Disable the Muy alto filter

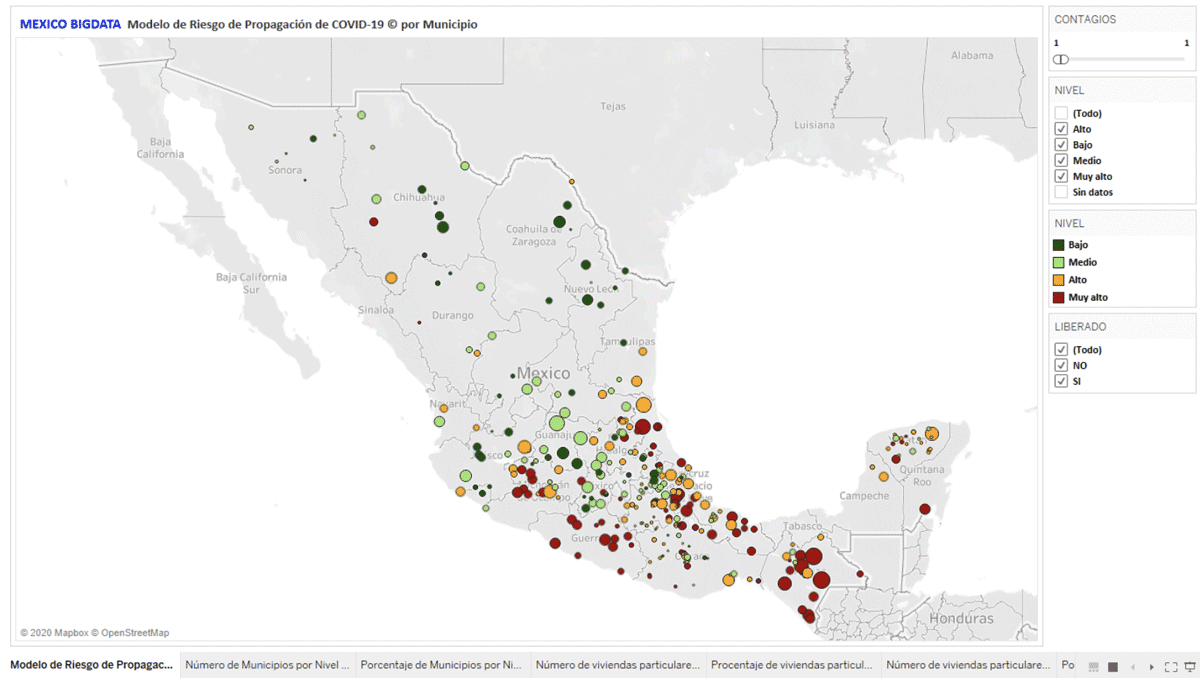1061,176
